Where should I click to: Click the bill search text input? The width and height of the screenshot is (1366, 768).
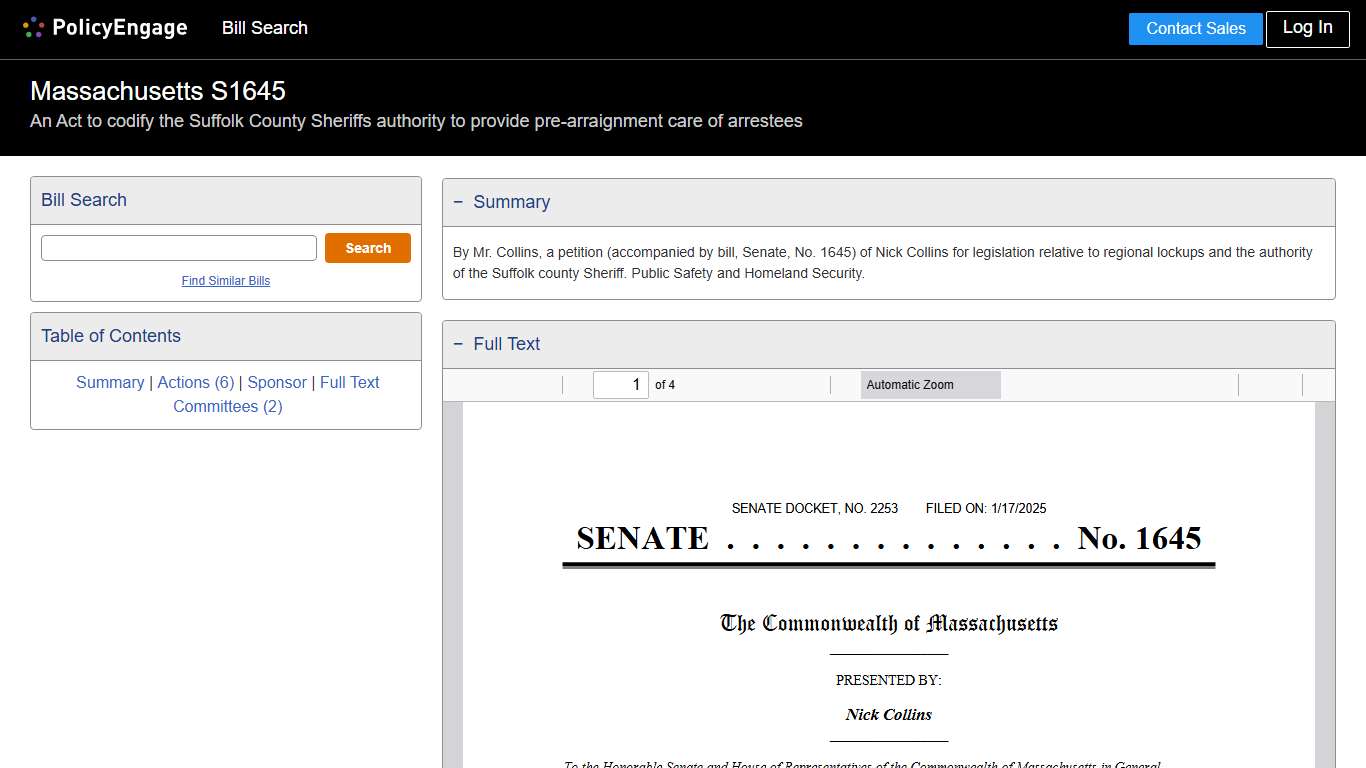(178, 247)
